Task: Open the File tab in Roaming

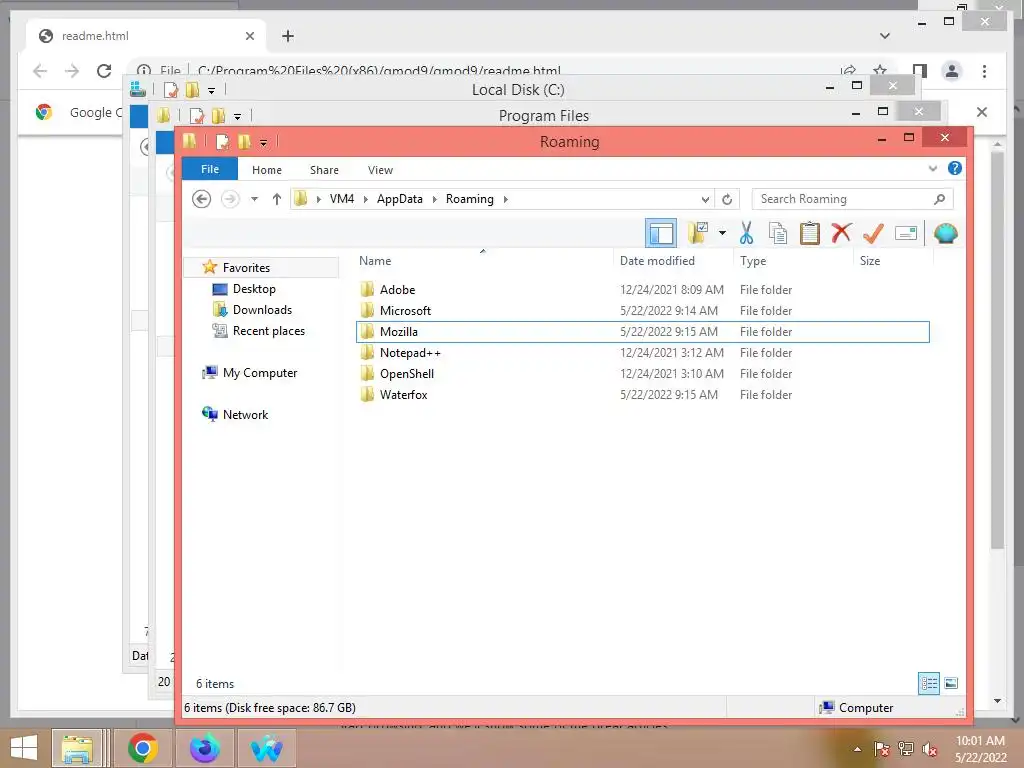Action: [210, 169]
